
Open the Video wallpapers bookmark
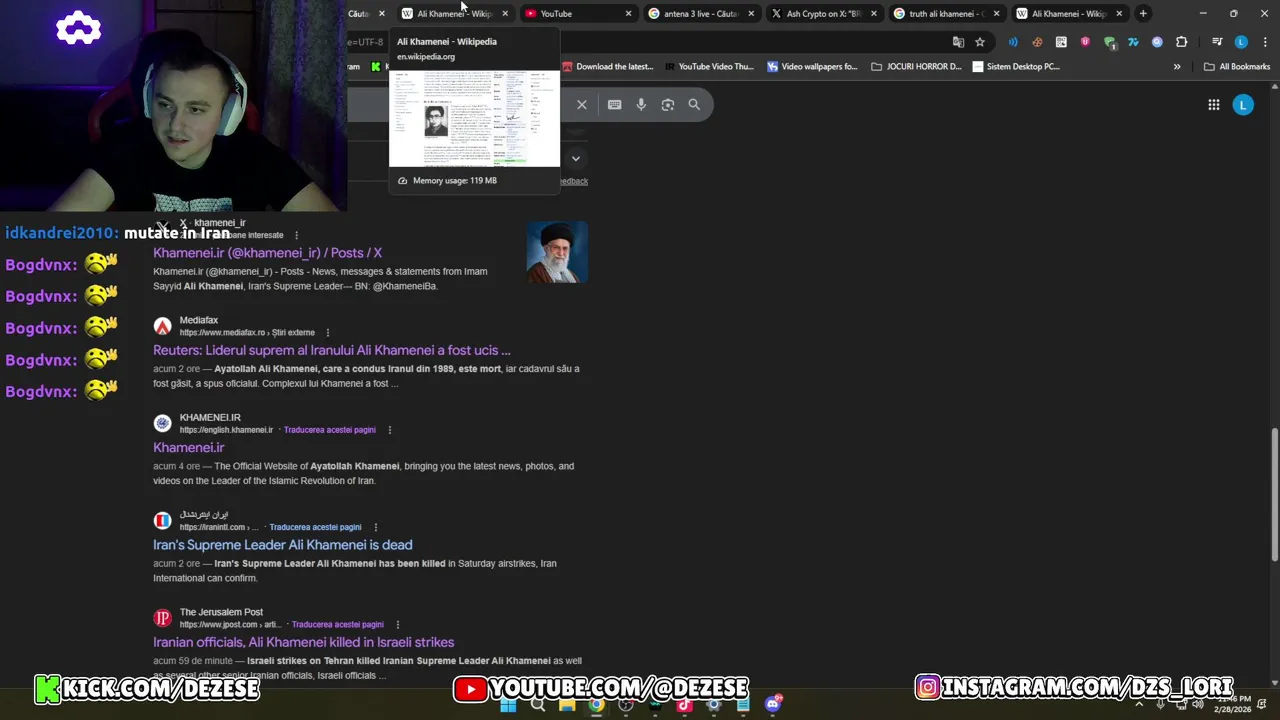812,67
